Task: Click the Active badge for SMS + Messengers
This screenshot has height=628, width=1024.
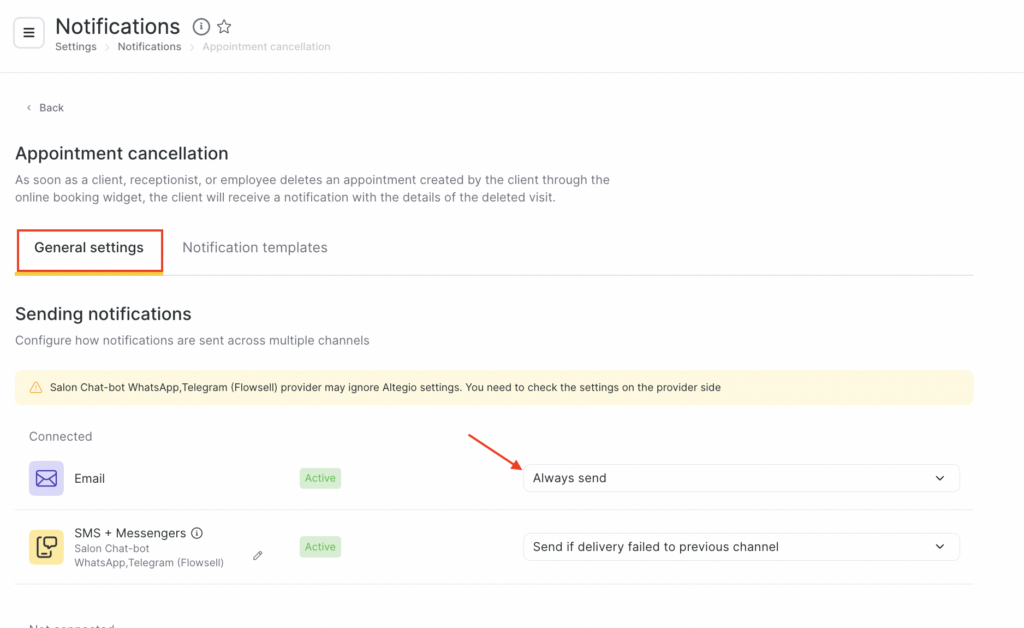Action: coord(320,547)
